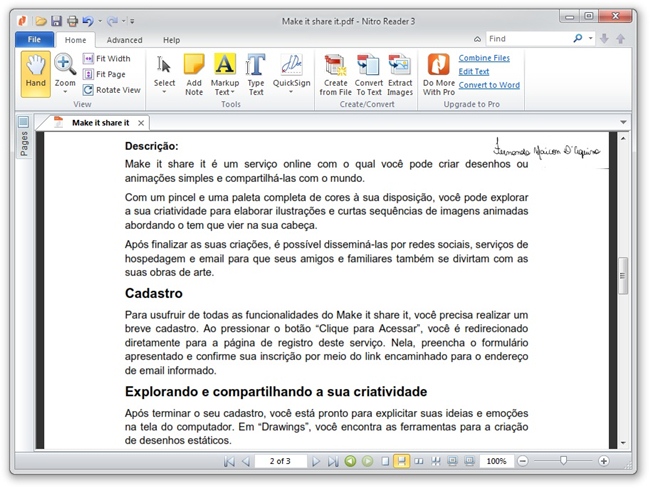
Task: Click the save disk icon in quick access
Action: point(56,21)
